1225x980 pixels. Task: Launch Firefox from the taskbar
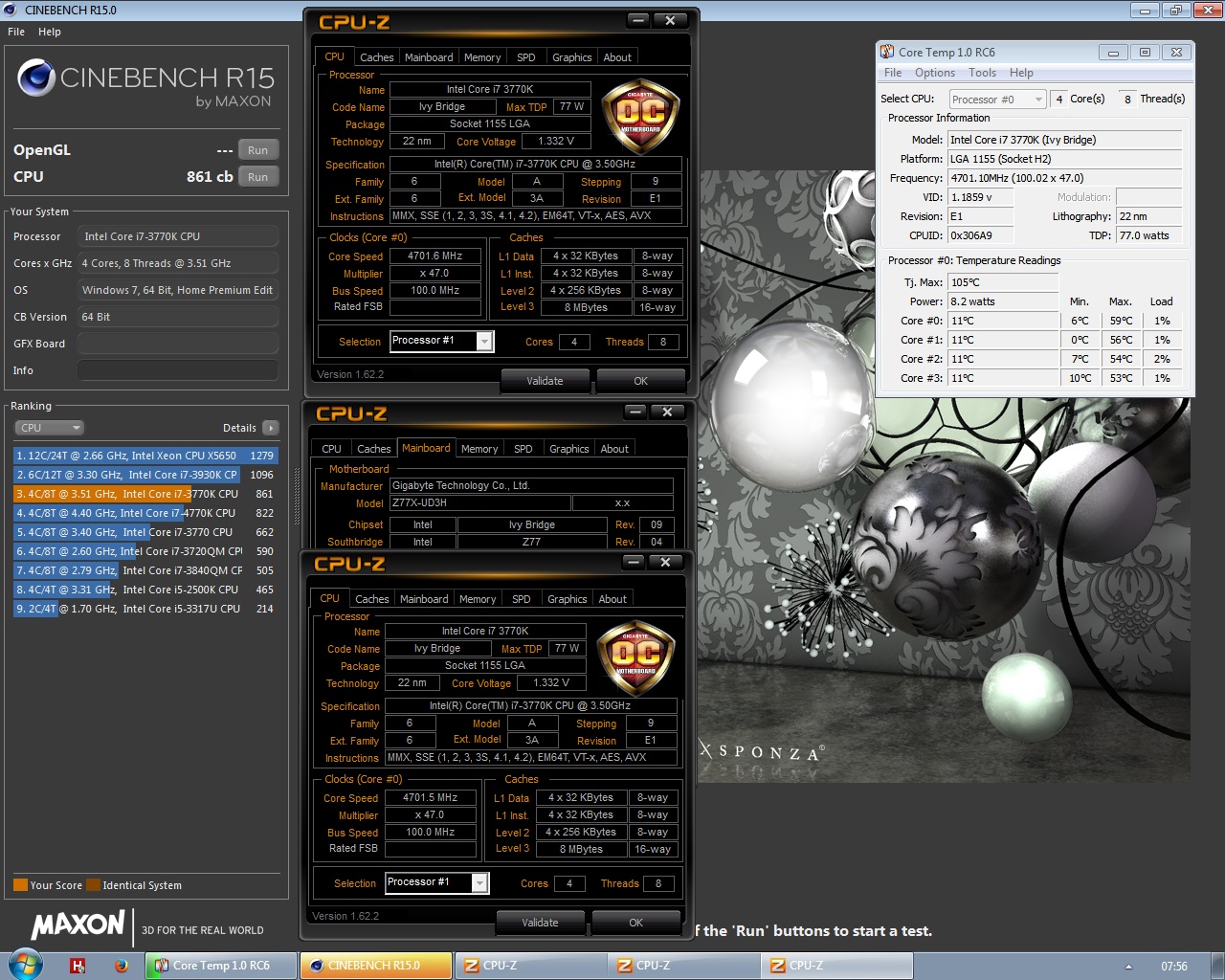coord(121,966)
